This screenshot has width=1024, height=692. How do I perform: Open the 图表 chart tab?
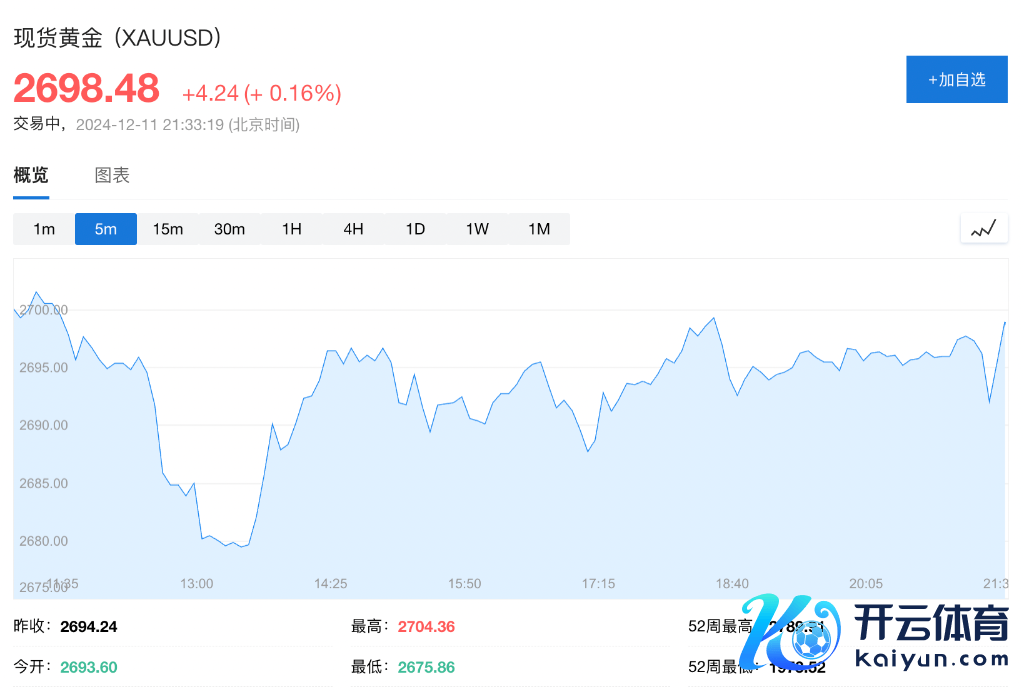coord(112,176)
